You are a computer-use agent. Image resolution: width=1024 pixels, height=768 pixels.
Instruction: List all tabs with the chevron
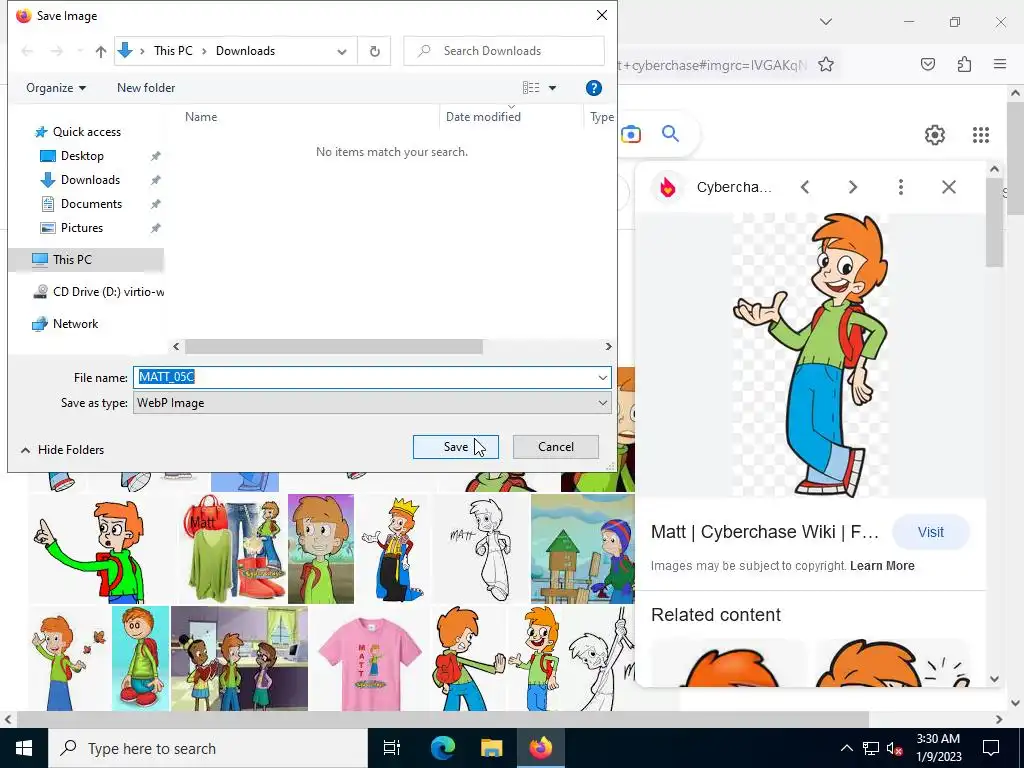pyautogui.click(x=826, y=22)
